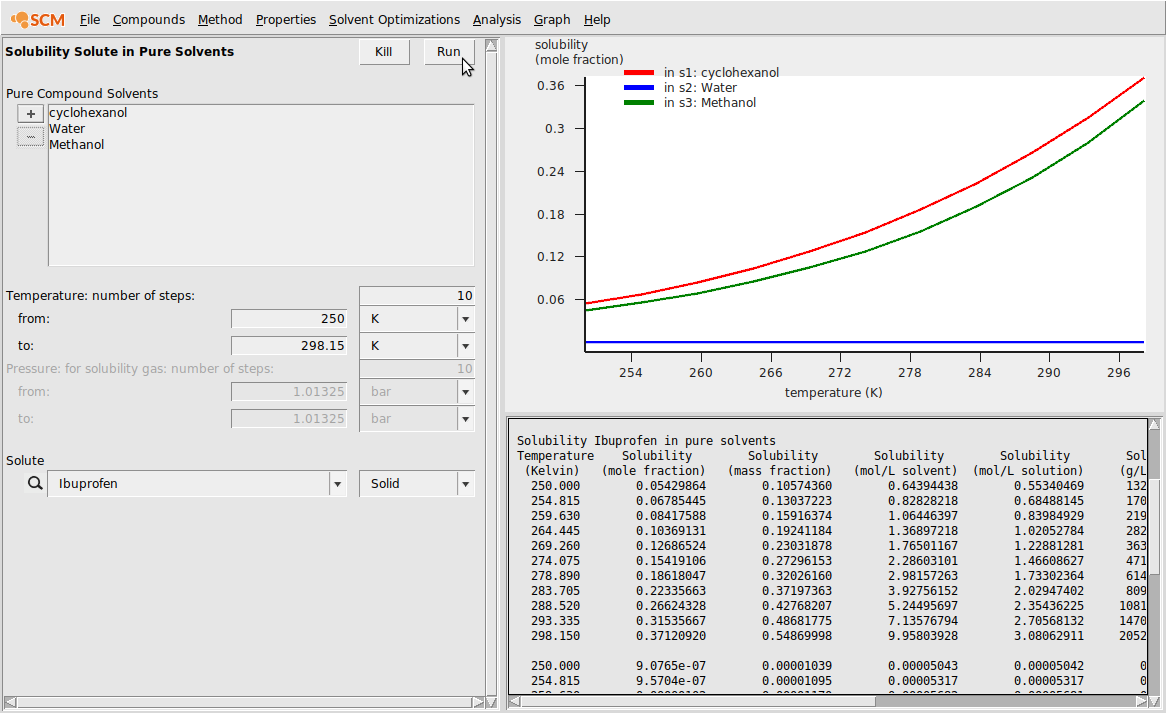Click the 'in s2: Water' legend label
This screenshot has width=1166, height=713.
(700, 88)
